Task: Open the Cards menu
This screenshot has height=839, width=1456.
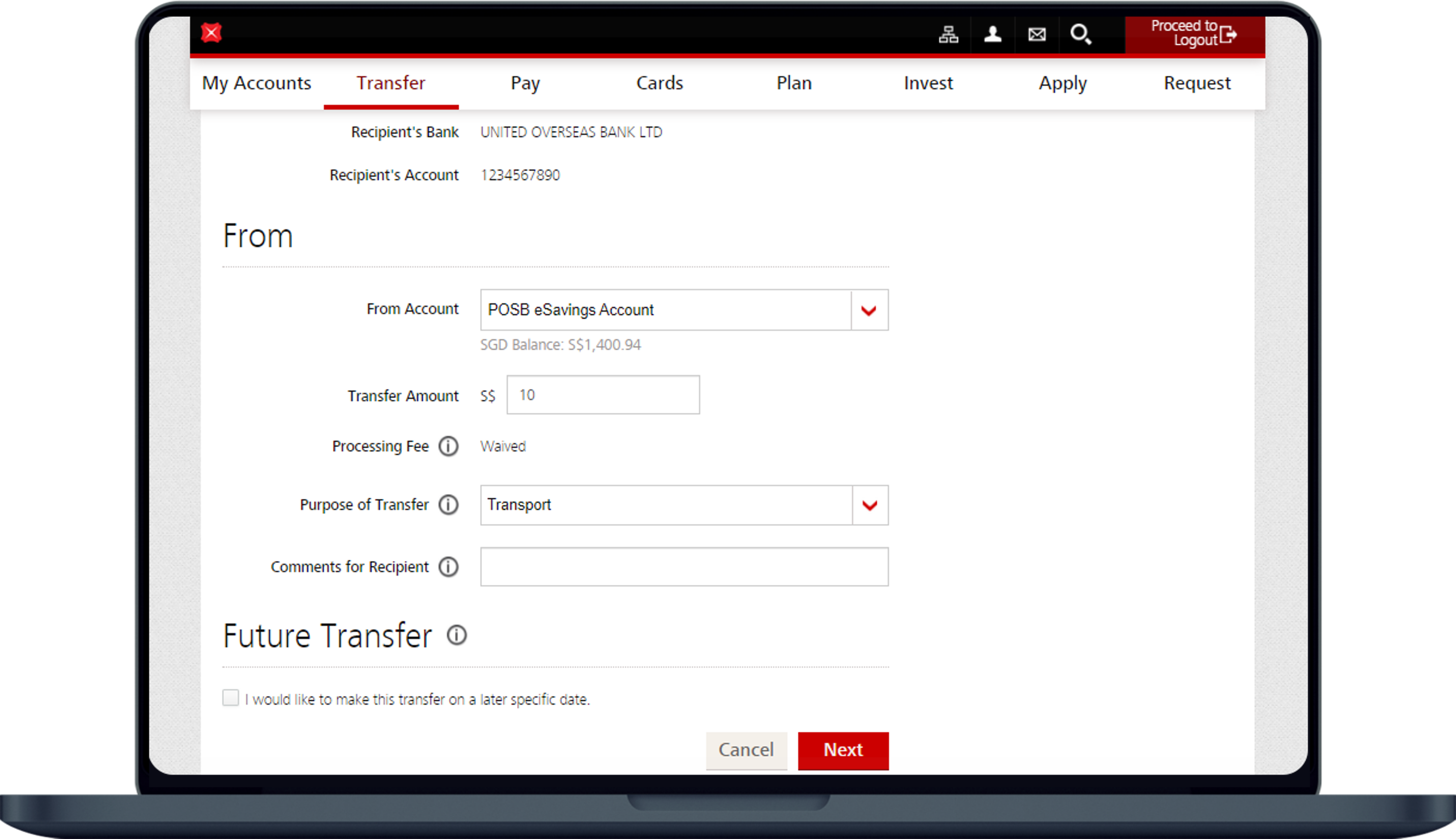Action: tap(660, 83)
